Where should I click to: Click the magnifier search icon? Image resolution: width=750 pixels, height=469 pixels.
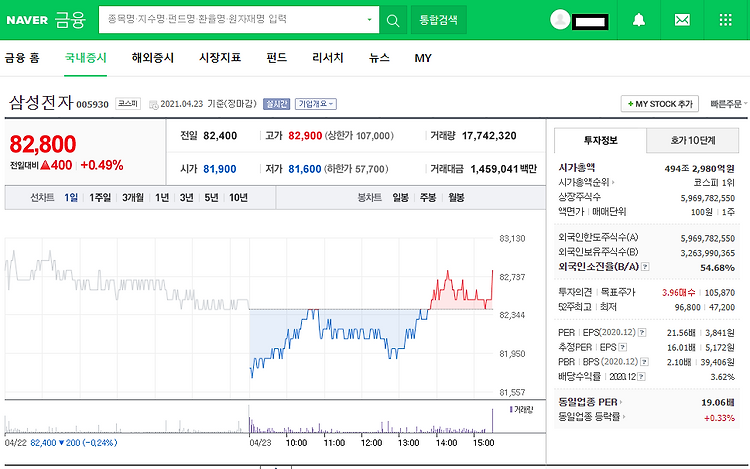tap(393, 20)
